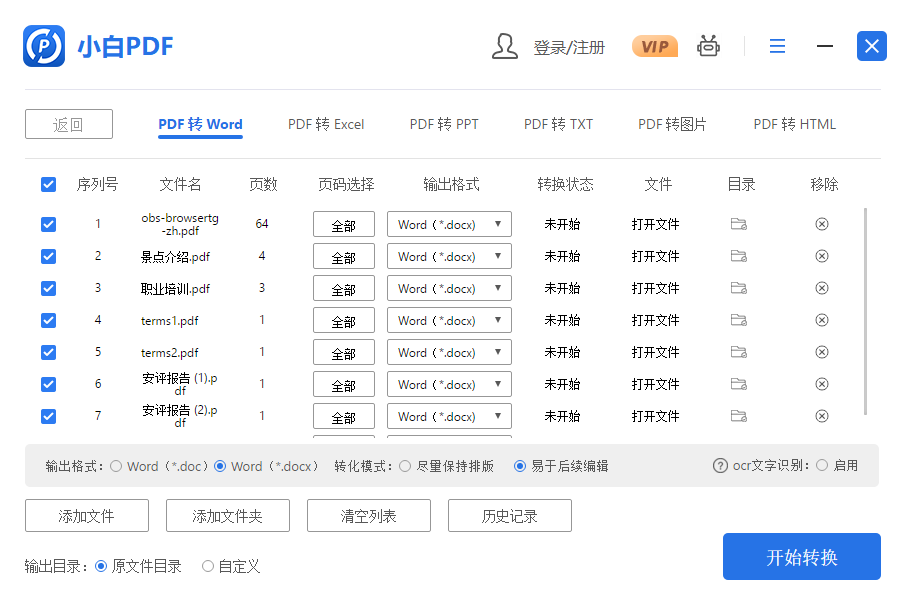
Task: Open the hamburger menu icon
Action: [x=777, y=46]
